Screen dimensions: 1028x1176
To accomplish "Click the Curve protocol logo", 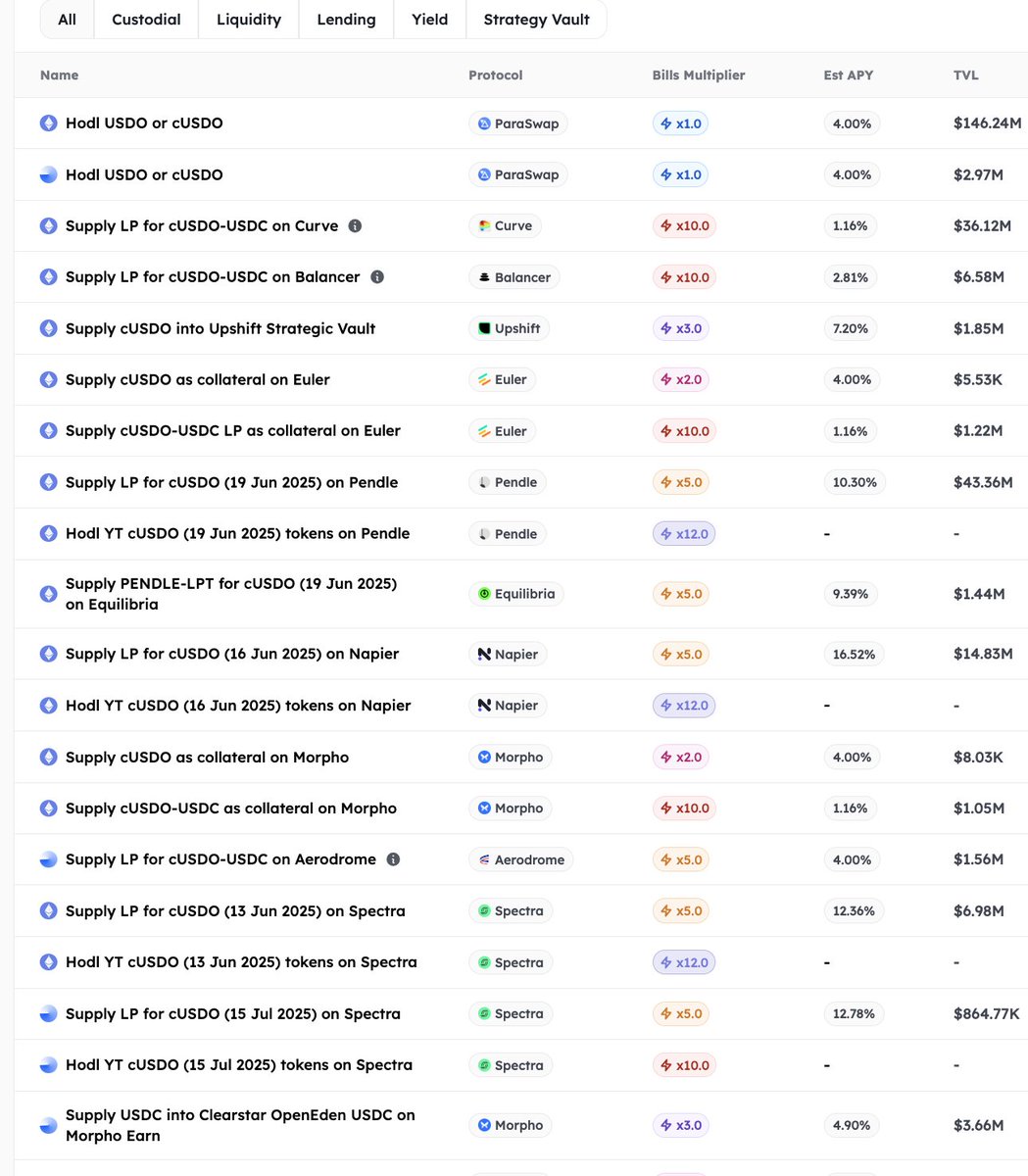I will point(484,225).
